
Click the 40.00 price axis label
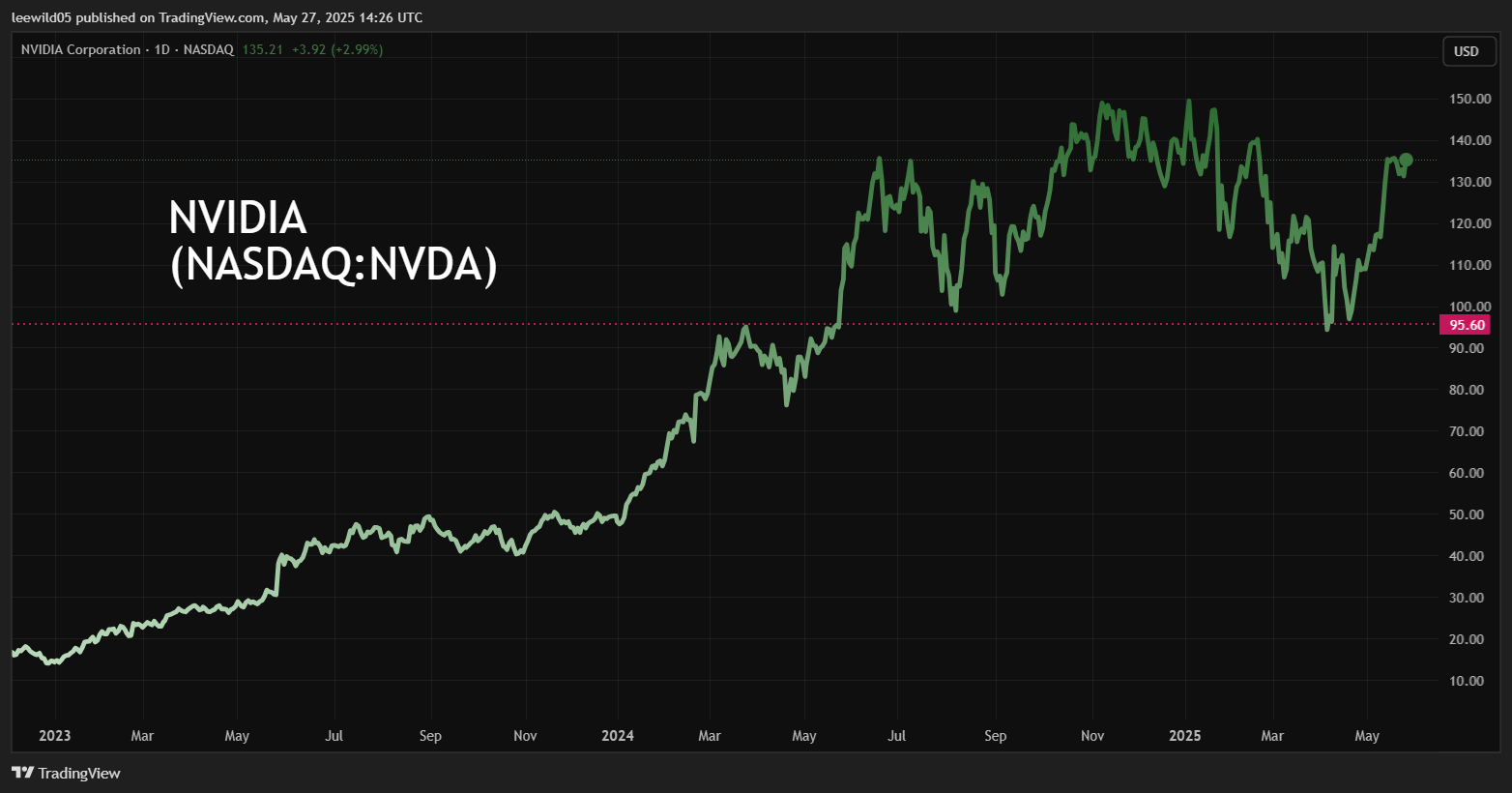(x=1467, y=556)
